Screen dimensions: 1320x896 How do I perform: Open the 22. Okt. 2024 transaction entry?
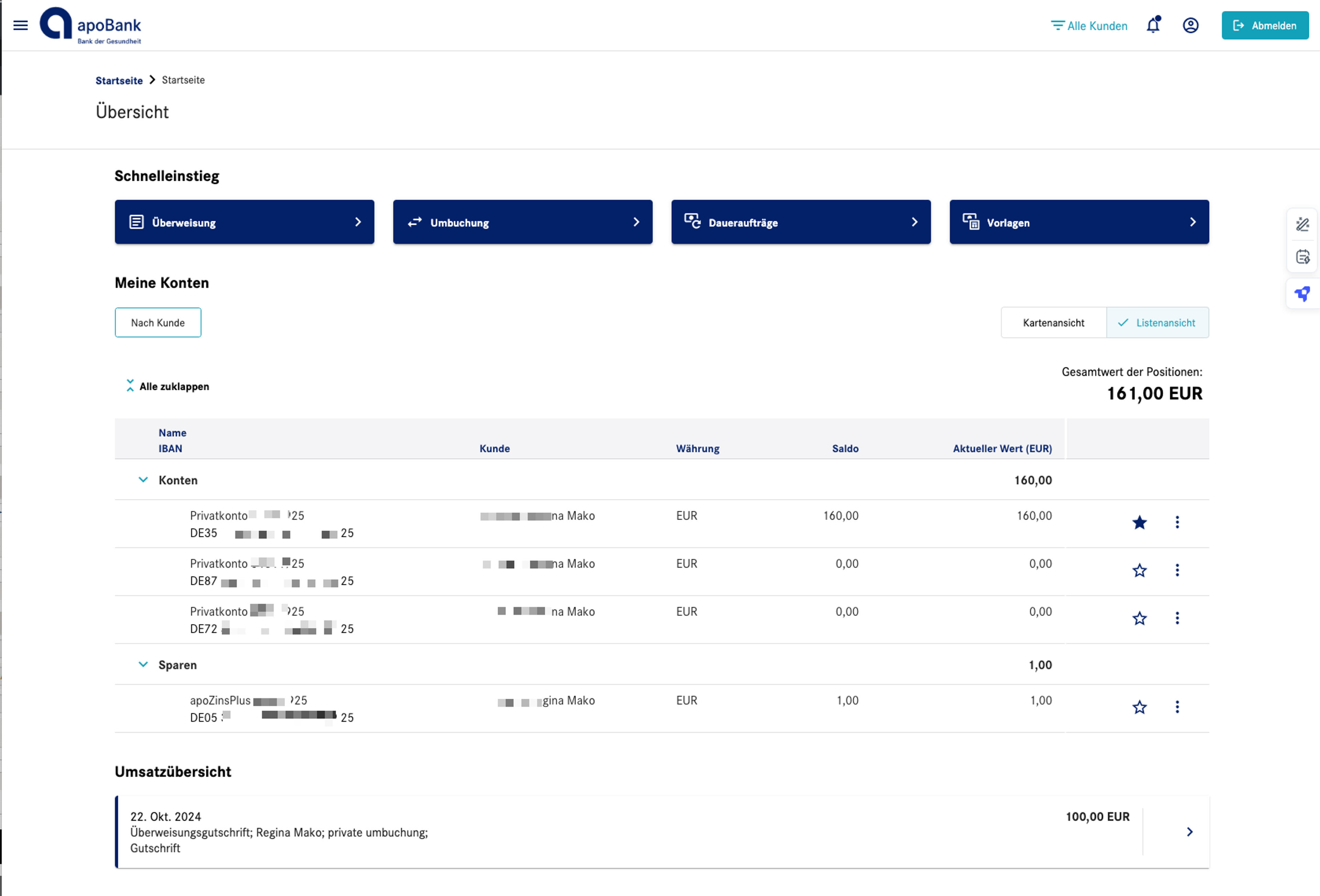click(x=662, y=832)
